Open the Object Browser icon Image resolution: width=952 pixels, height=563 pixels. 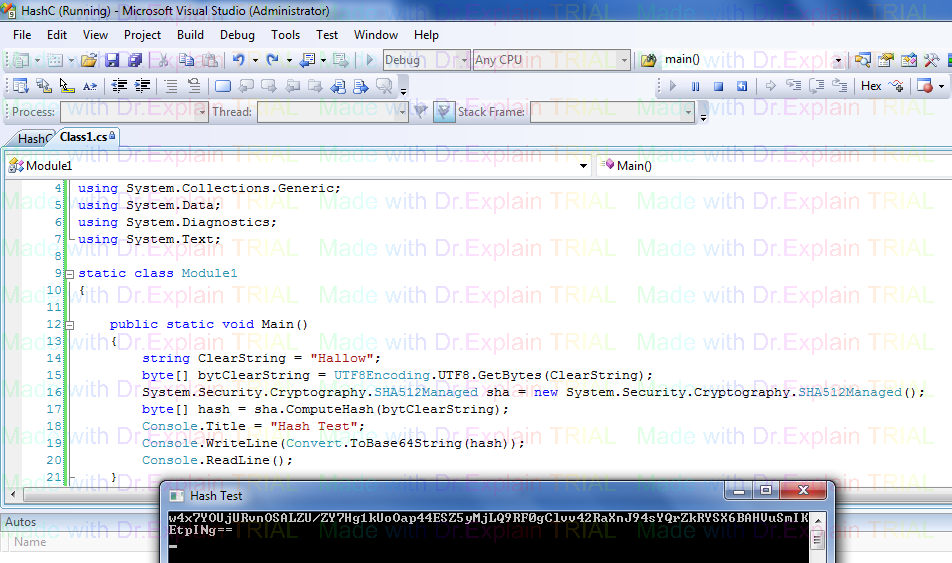(x=909, y=60)
